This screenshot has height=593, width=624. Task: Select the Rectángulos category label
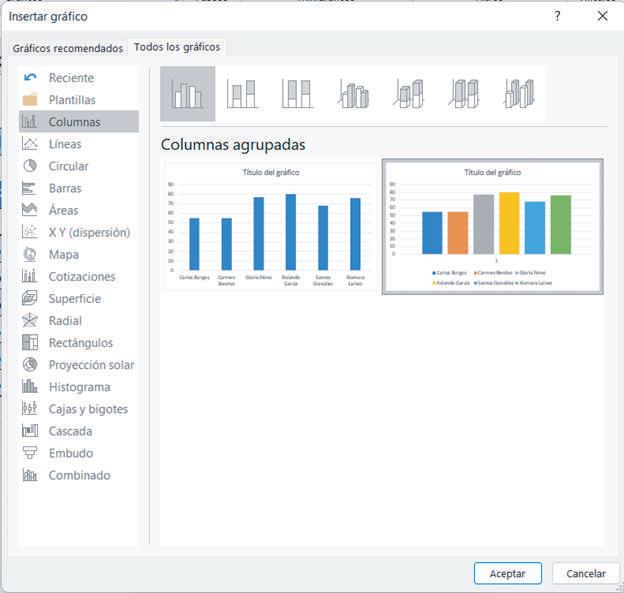click(81, 342)
